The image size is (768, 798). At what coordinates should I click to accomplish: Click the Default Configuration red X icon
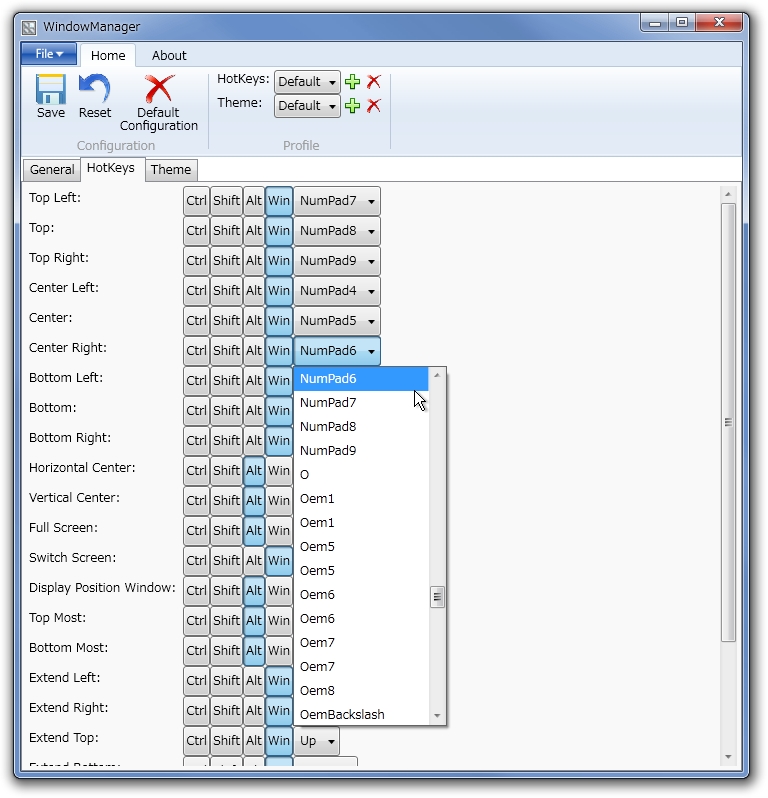point(159,89)
